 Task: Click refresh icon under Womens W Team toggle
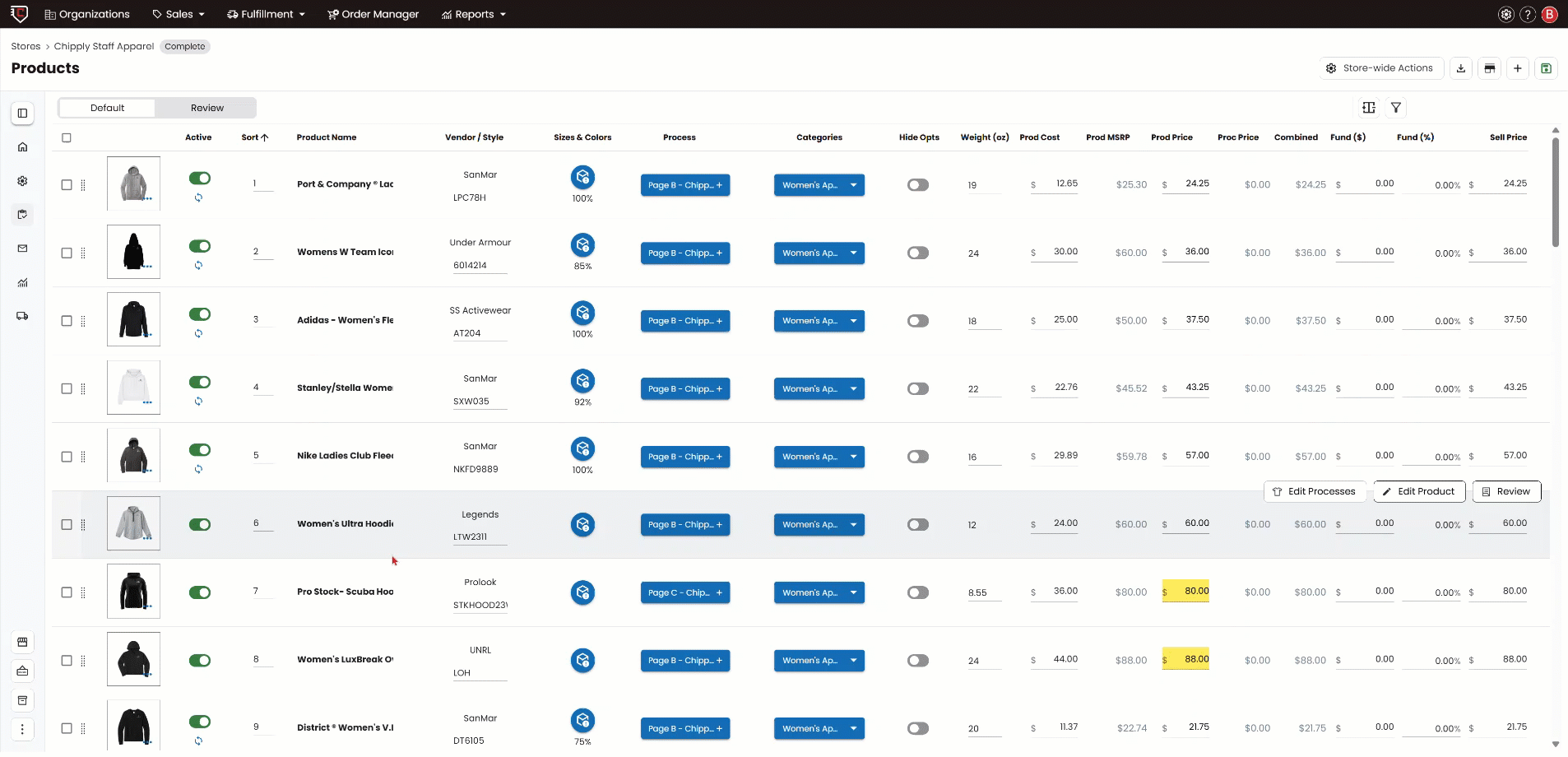(x=198, y=266)
